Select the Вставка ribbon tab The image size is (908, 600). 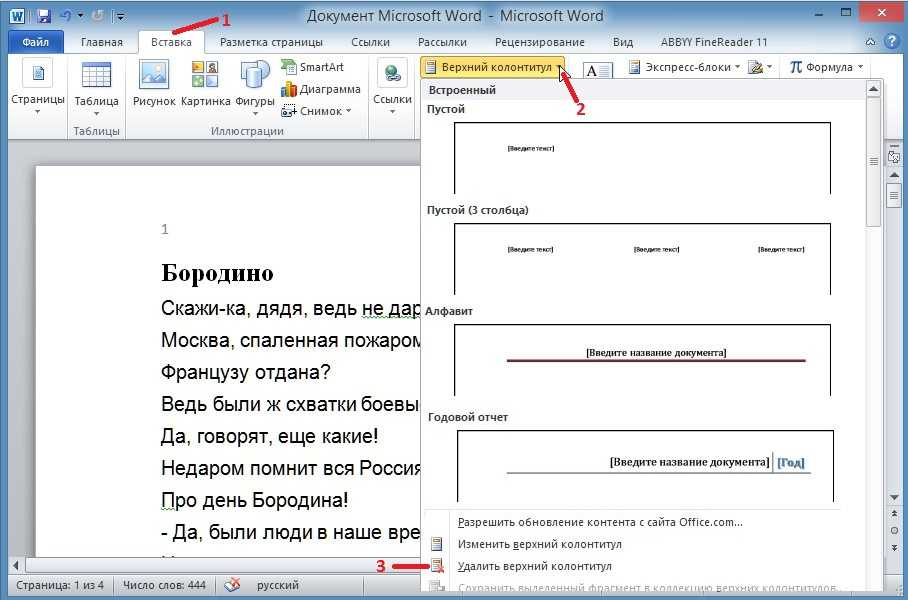(171, 42)
